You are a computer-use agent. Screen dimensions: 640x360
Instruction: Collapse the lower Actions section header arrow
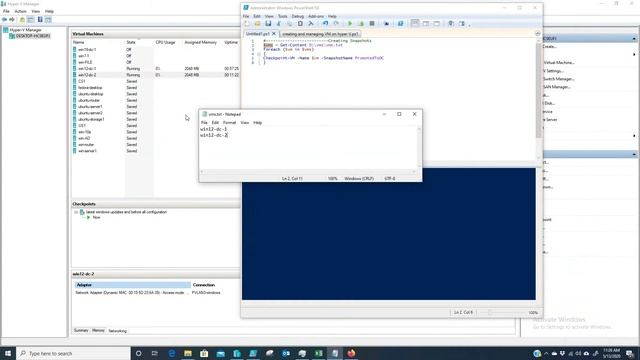click(x=634, y=154)
